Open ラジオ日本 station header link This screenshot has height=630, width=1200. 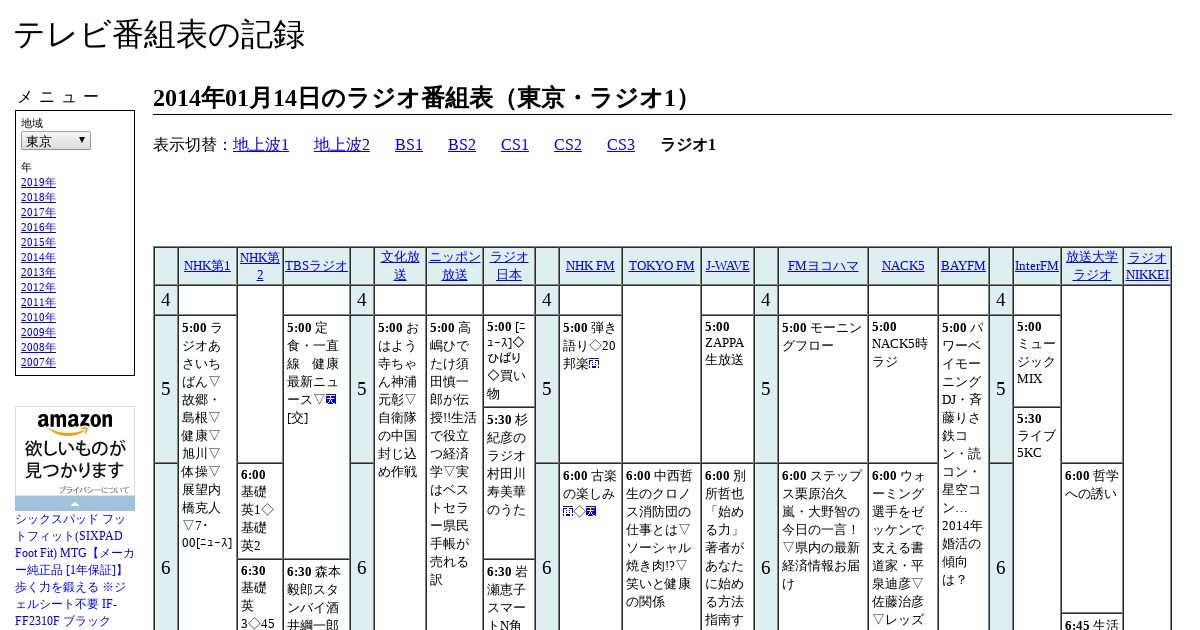(x=509, y=266)
